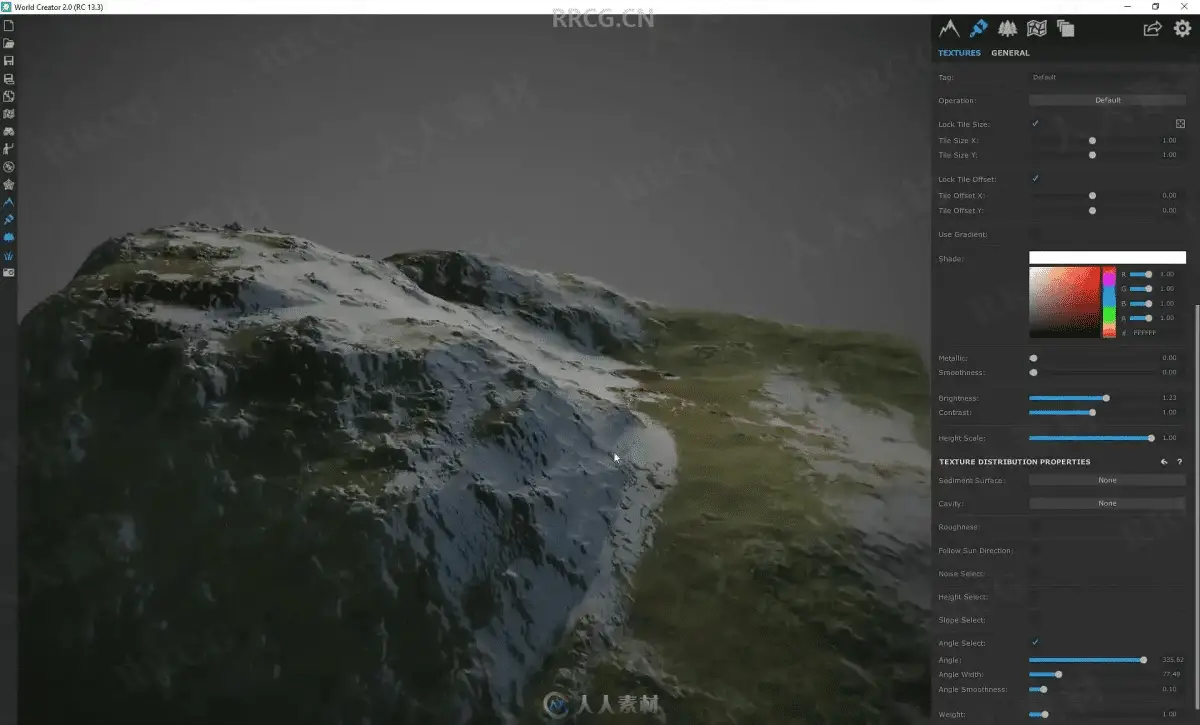Viewport: 1200px width, 725px height.
Task: Click the camera screenshot icon
Action: 8,272
